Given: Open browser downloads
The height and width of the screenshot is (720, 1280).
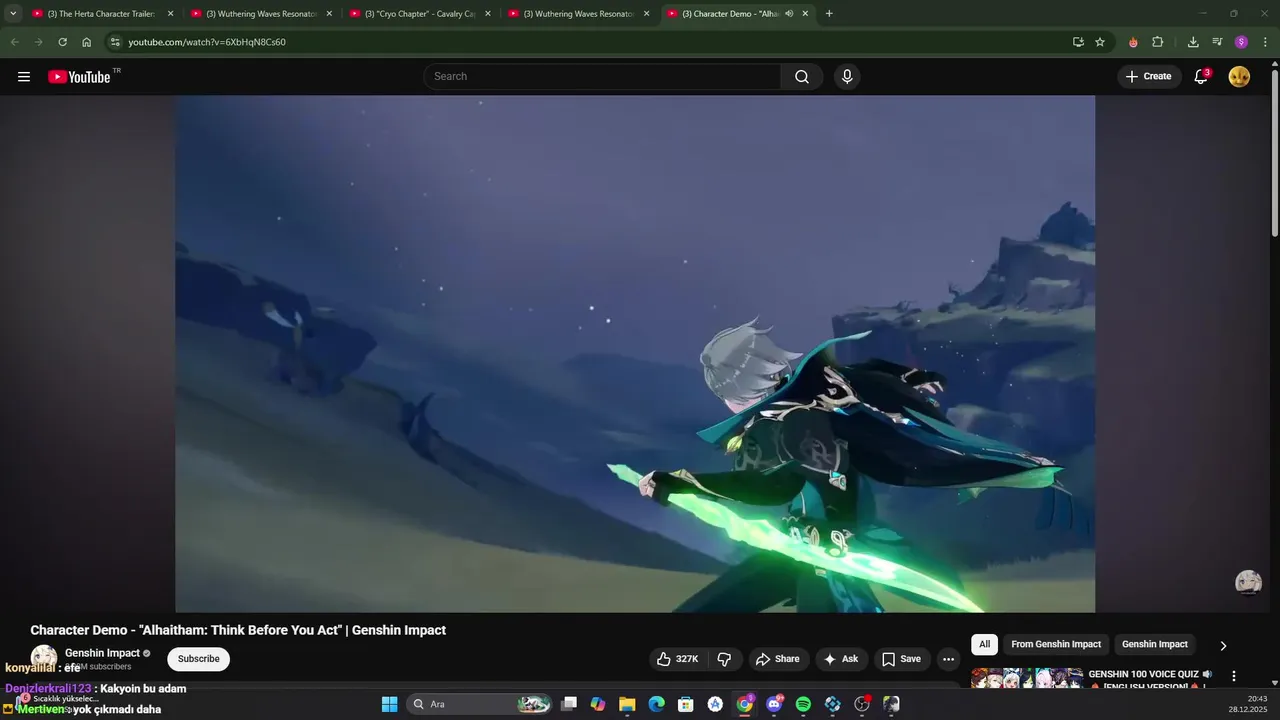Looking at the screenshot, I should pos(1193,42).
